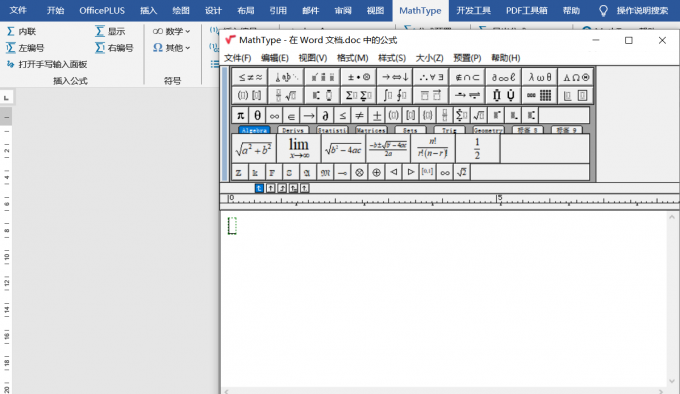The image size is (680, 394).
Task: Insert a left-numbered equation (左编号)
Action: tap(25, 48)
